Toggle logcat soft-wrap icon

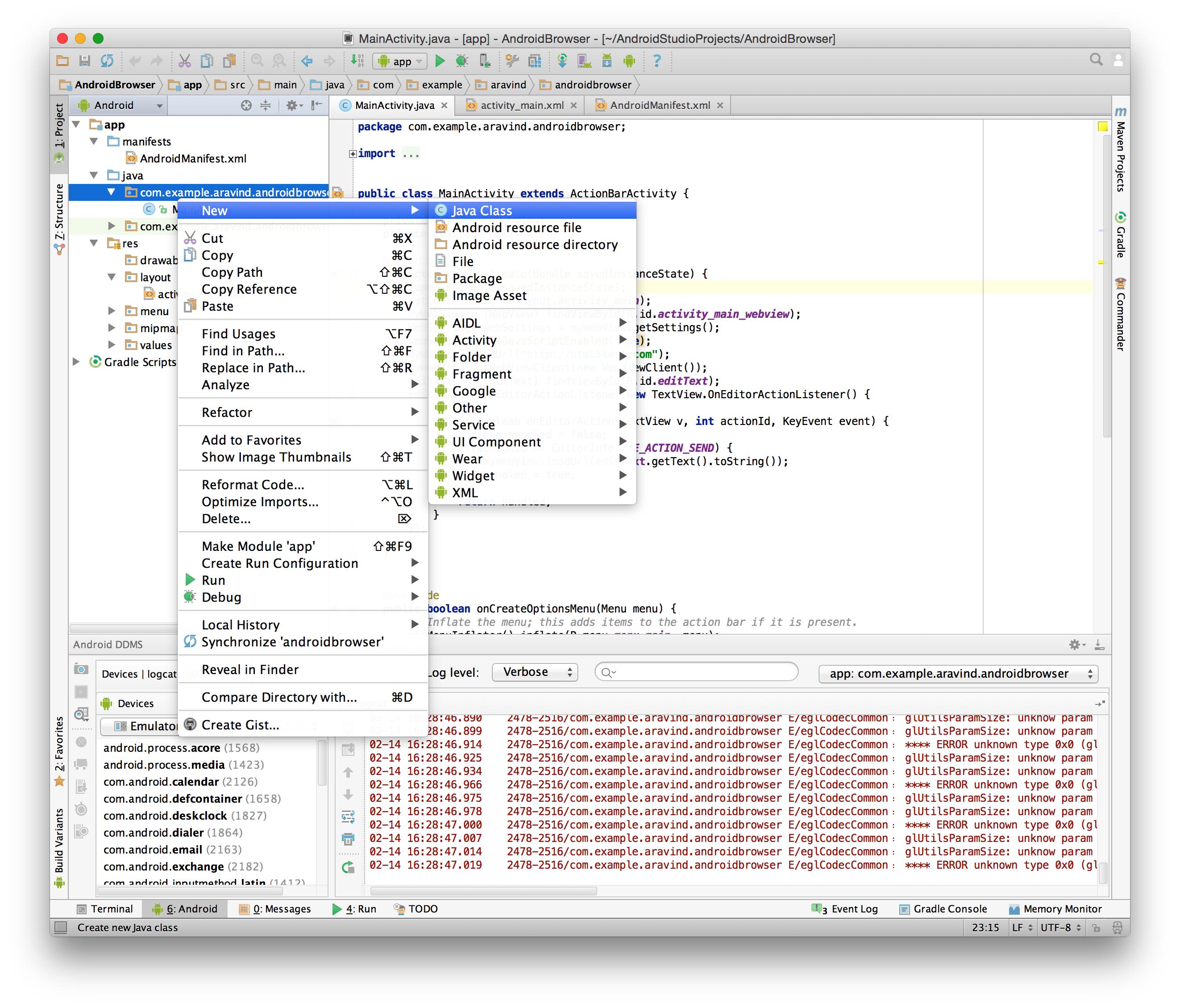point(348,816)
